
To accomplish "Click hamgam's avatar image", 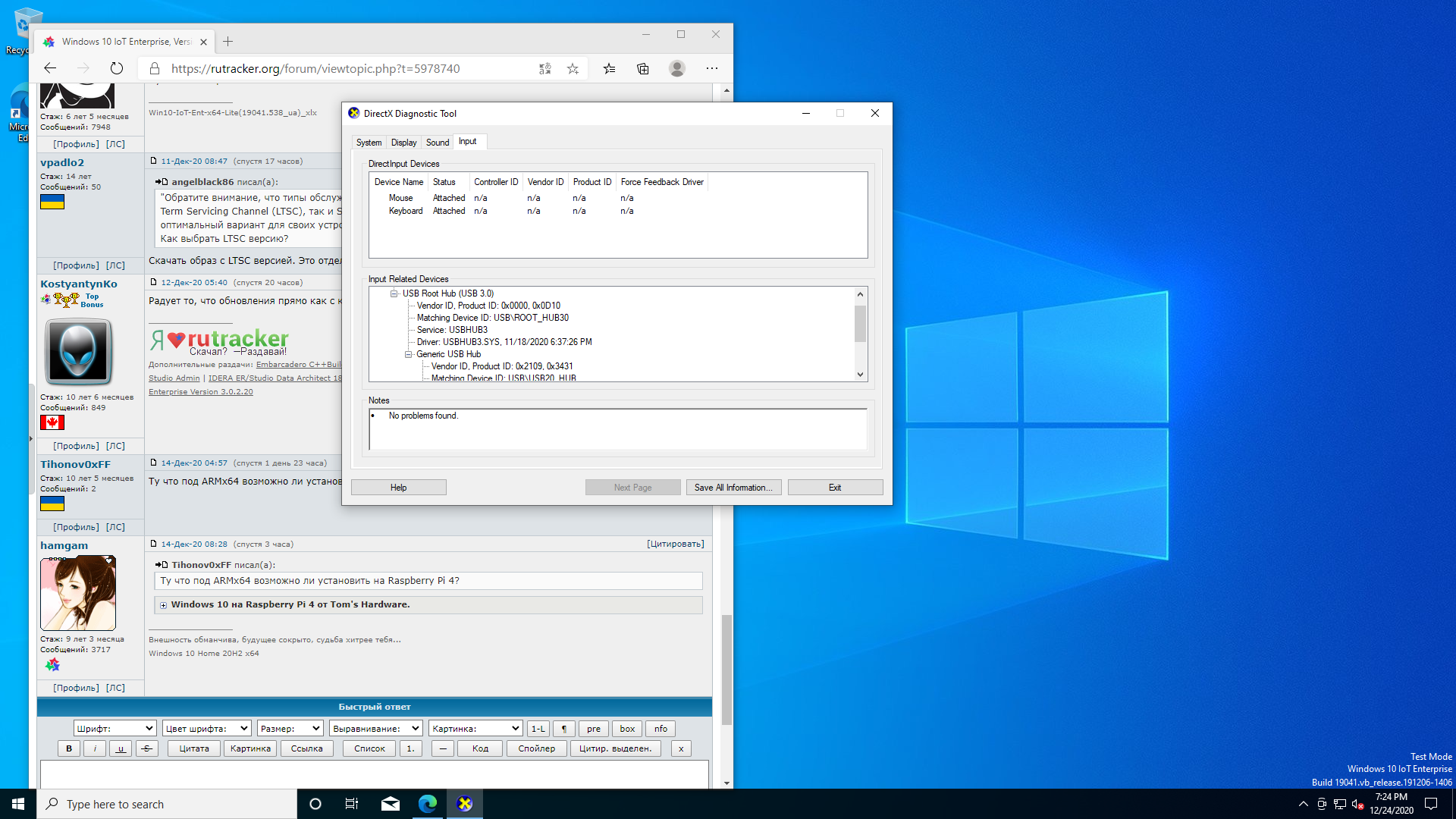I will 78,593.
